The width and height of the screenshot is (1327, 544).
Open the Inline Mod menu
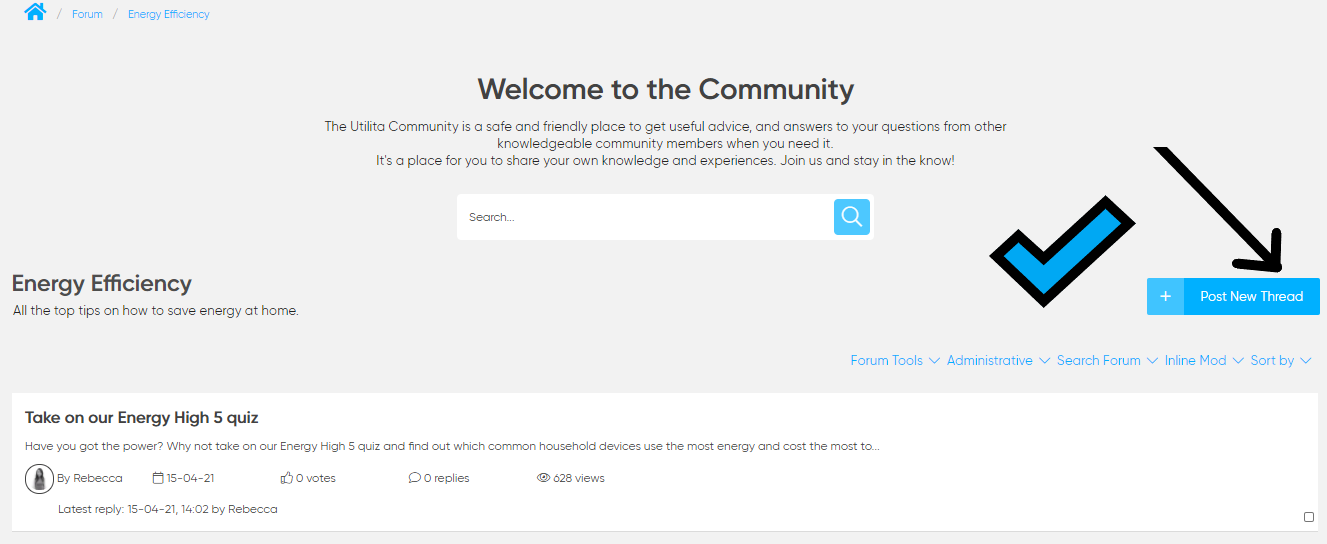(x=1203, y=361)
